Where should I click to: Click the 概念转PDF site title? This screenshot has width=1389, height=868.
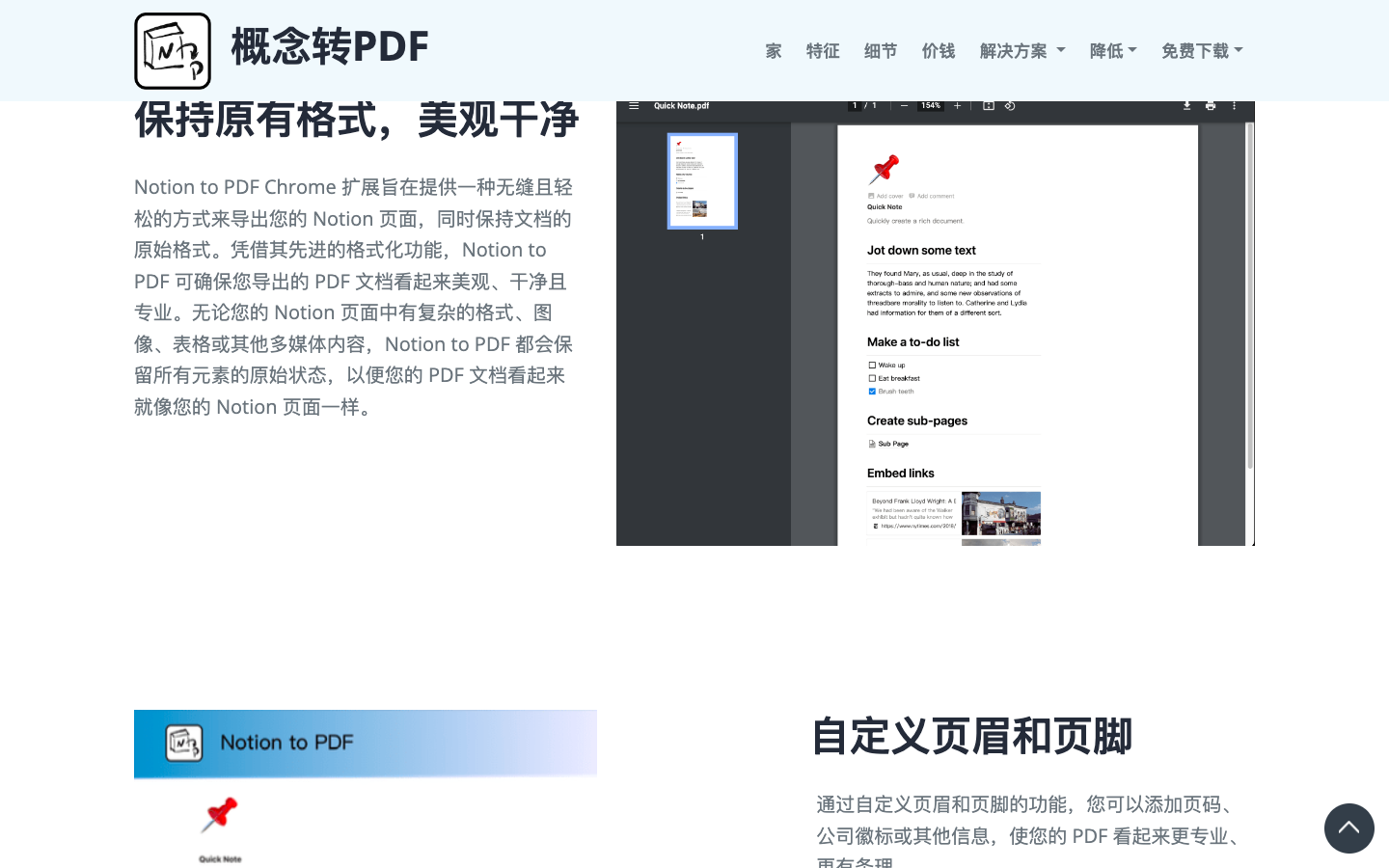tap(330, 46)
